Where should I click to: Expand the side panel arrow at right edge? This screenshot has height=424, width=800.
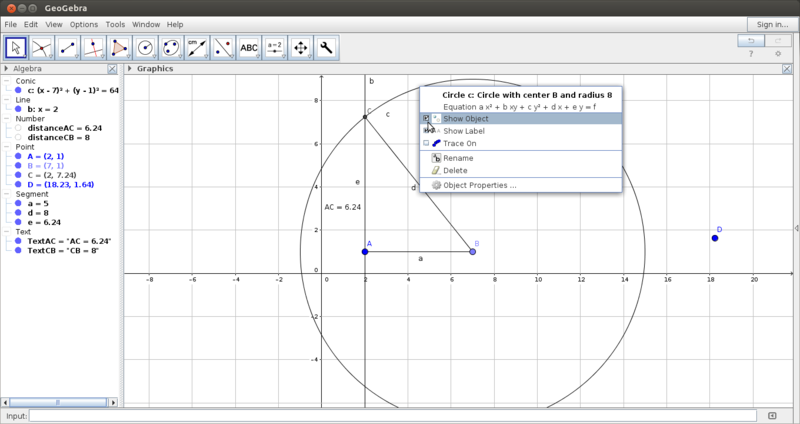(796, 228)
